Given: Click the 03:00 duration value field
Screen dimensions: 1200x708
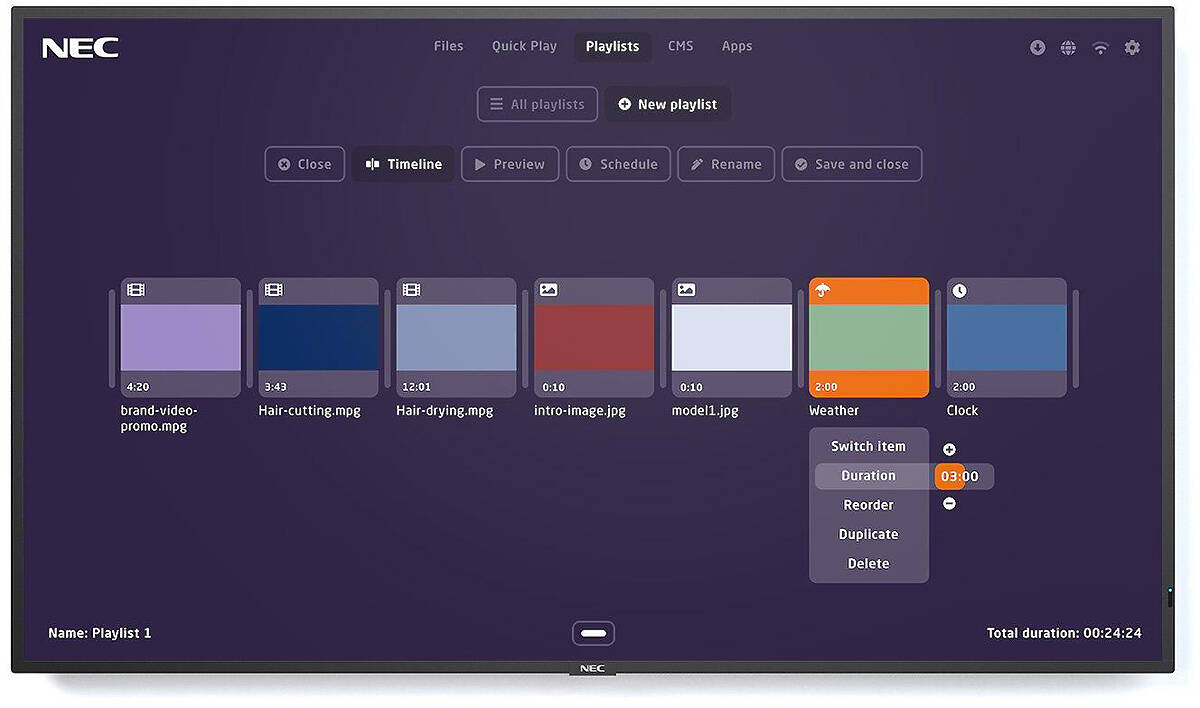Looking at the screenshot, I should (x=960, y=476).
